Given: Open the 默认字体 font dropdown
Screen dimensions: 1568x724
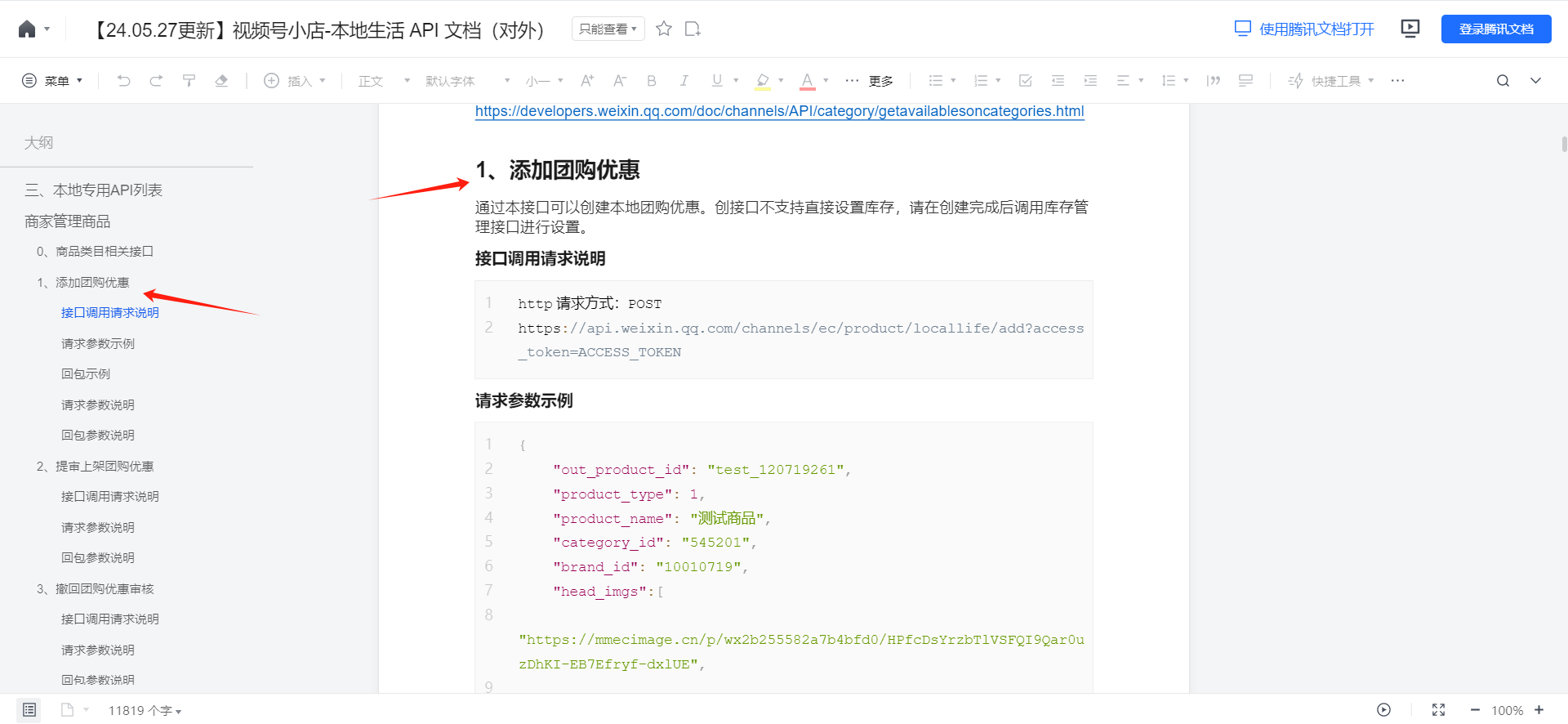Looking at the screenshot, I should (467, 81).
